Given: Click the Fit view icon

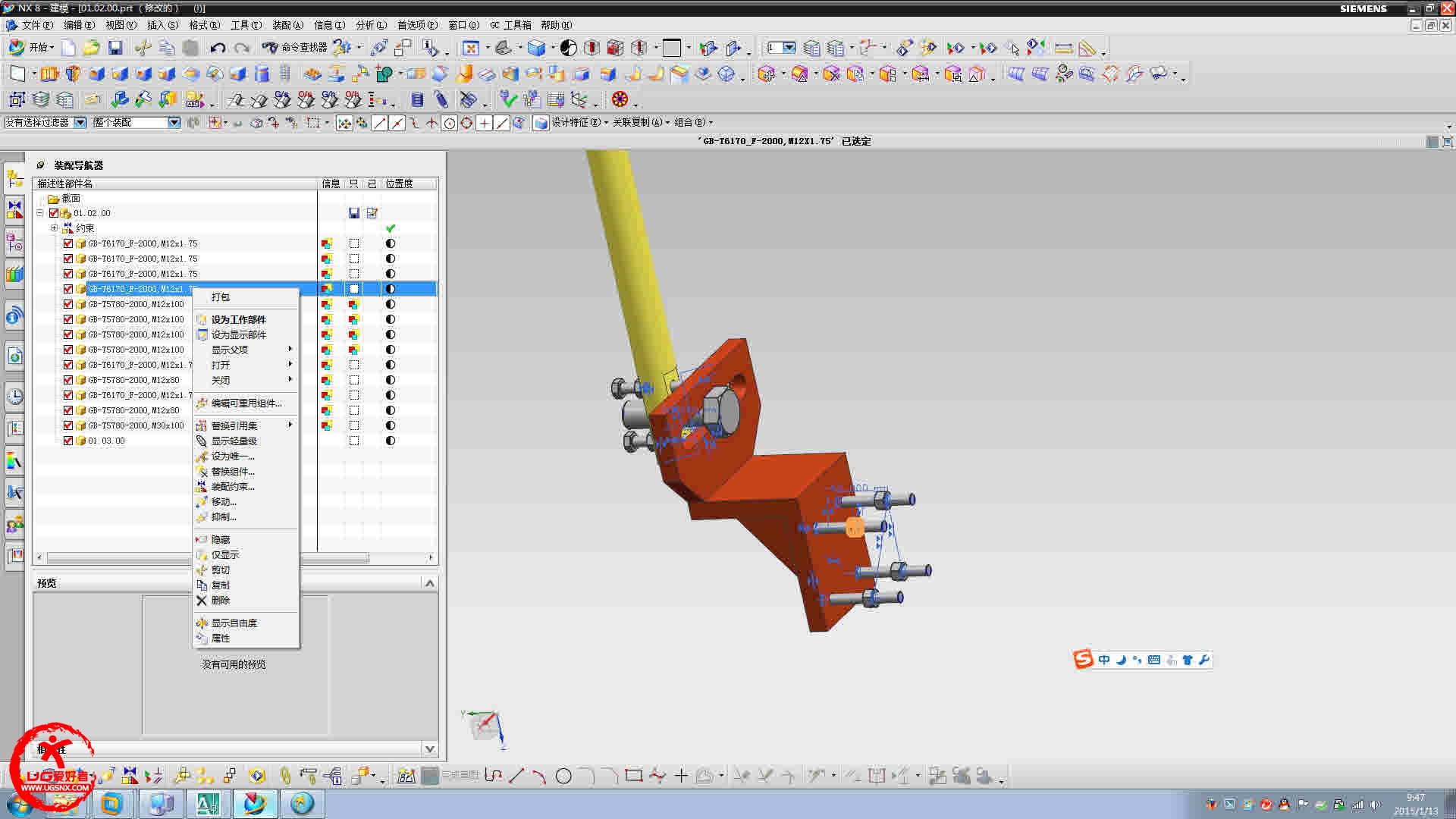Looking at the screenshot, I should 471,48.
